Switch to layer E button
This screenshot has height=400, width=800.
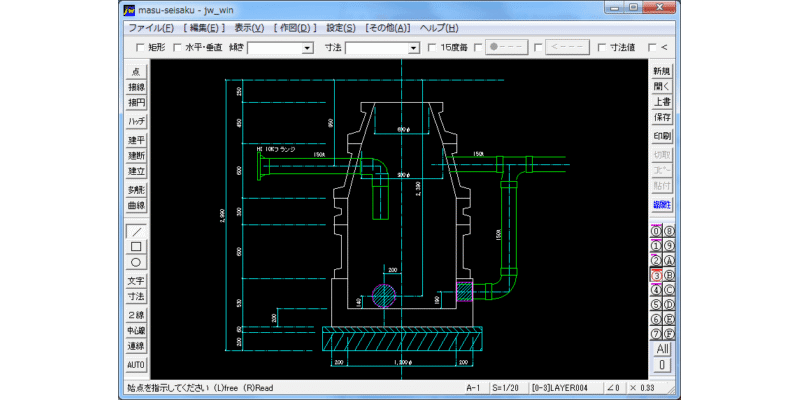pos(669,319)
